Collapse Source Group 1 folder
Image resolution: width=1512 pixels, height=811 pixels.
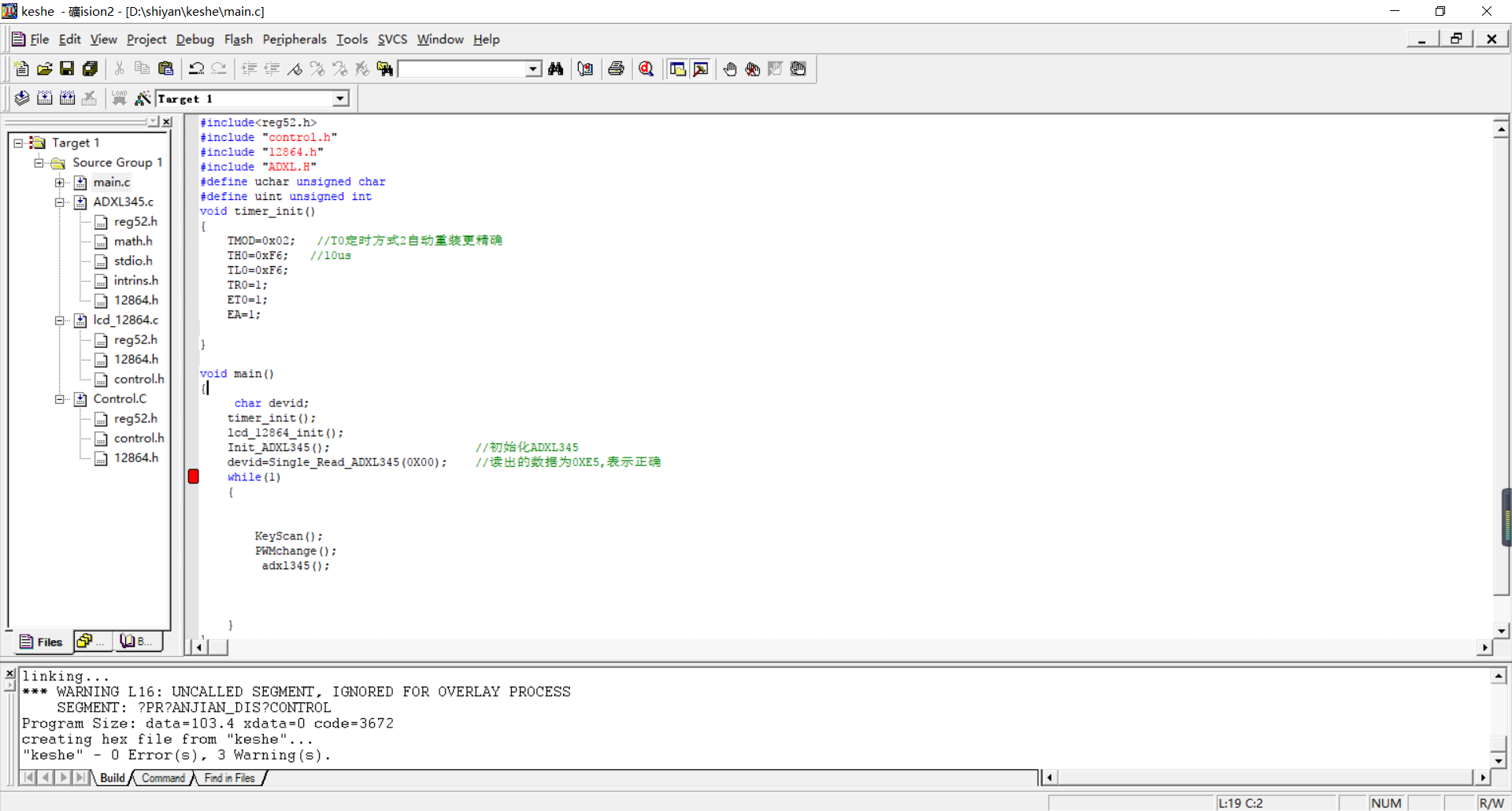(39, 163)
